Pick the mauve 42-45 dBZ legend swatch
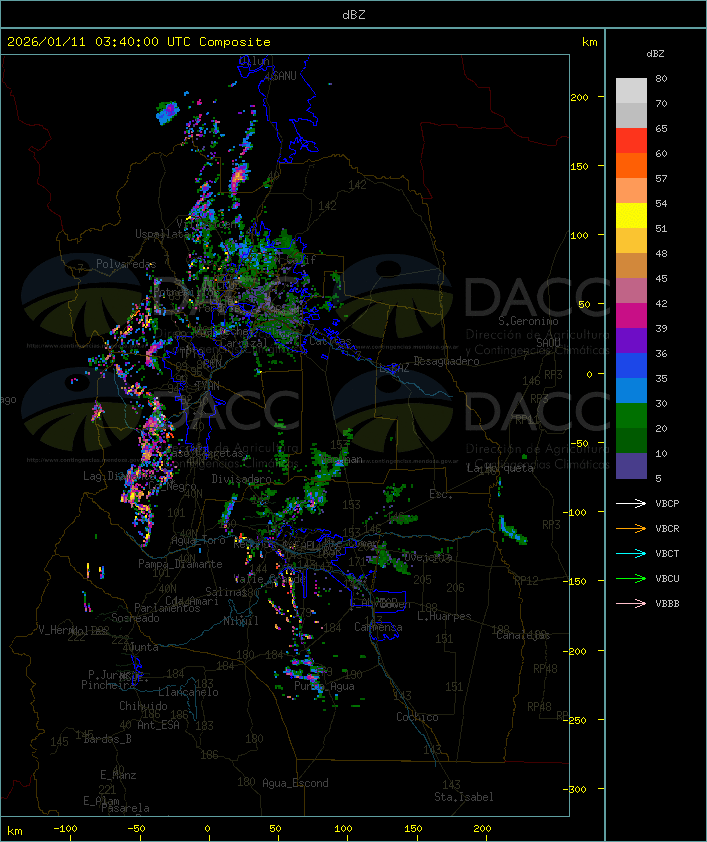Viewport: 707px width, 842px height. click(631, 291)
